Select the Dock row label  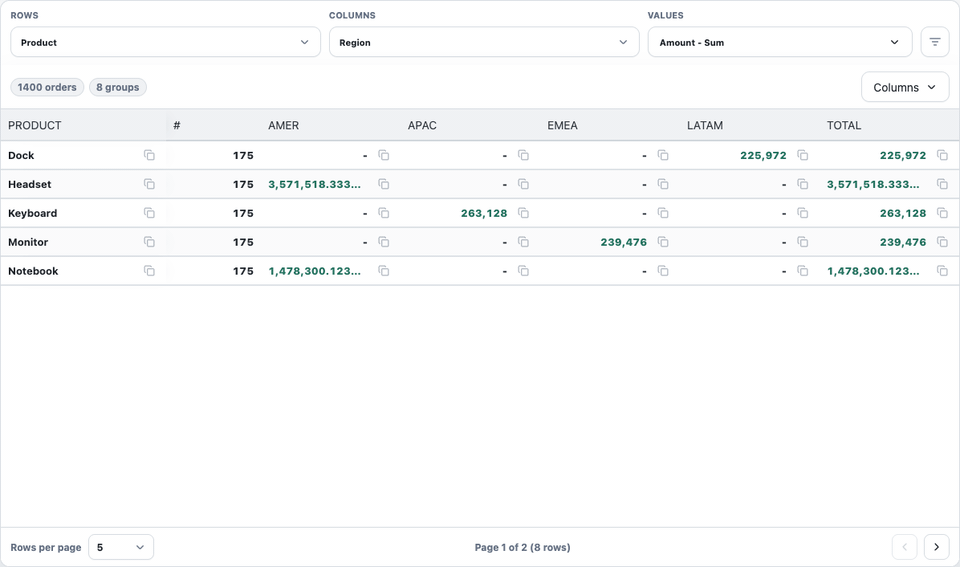click(x=21, y=155)
